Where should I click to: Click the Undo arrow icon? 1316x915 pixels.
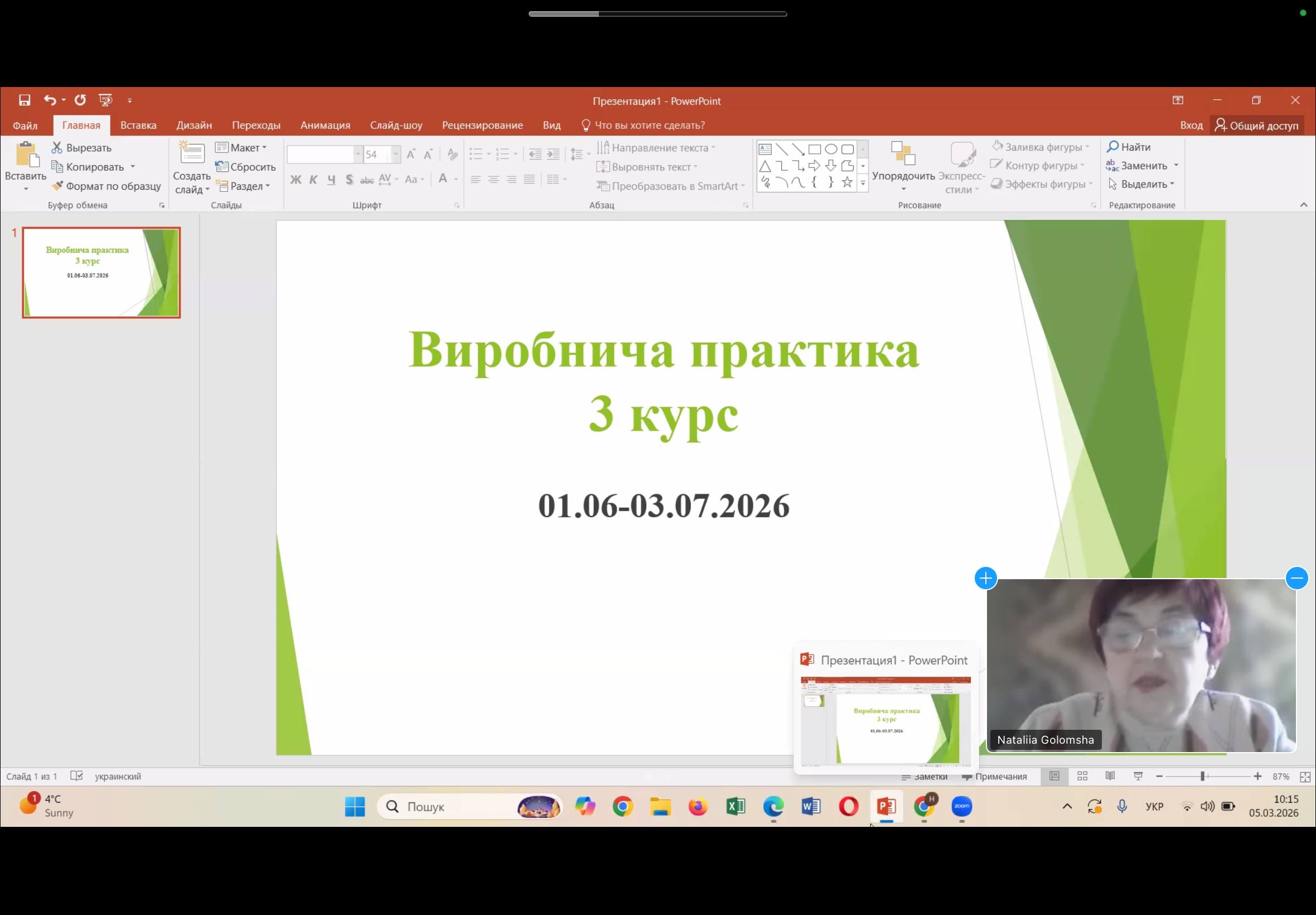[50, 100]
